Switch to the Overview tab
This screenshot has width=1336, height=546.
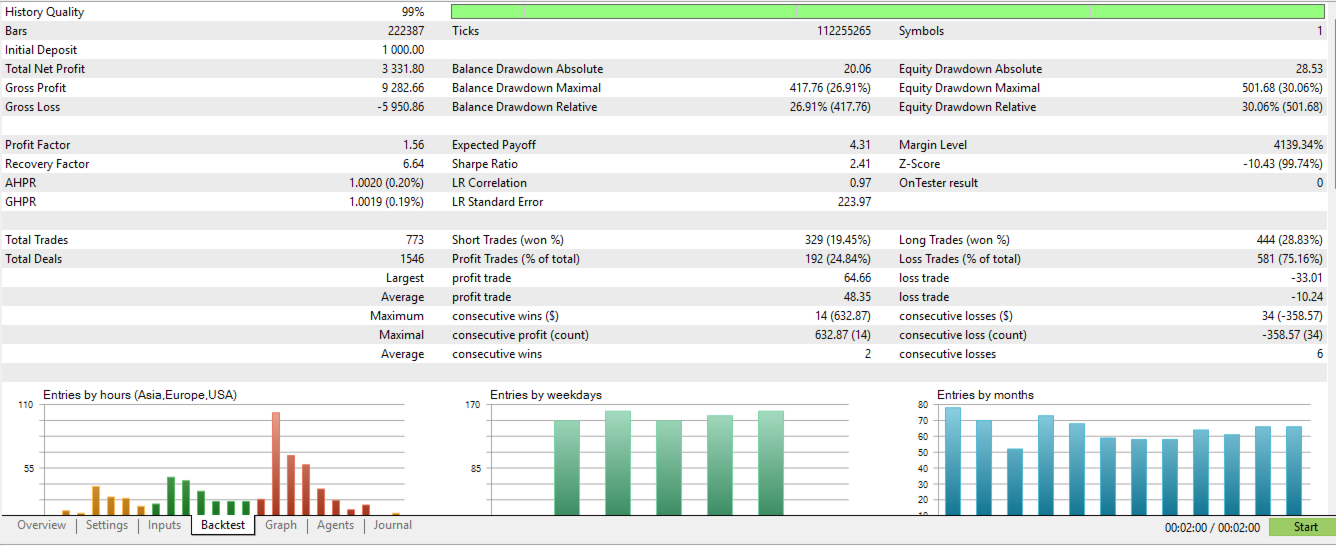tap(41, 525)
